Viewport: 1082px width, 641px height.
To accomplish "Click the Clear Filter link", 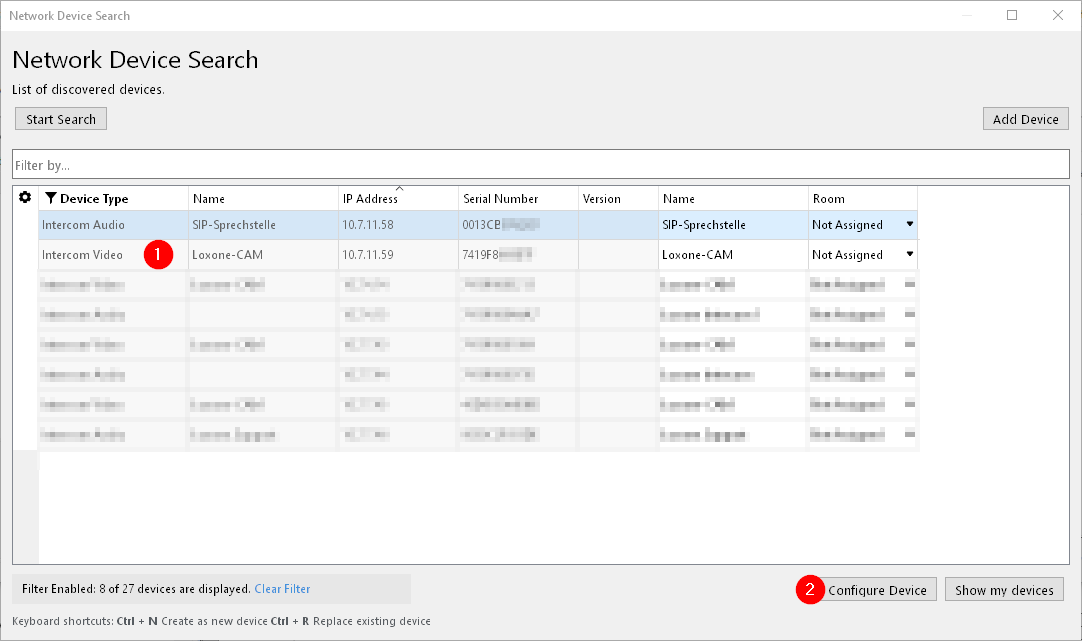I will point(282,589).
